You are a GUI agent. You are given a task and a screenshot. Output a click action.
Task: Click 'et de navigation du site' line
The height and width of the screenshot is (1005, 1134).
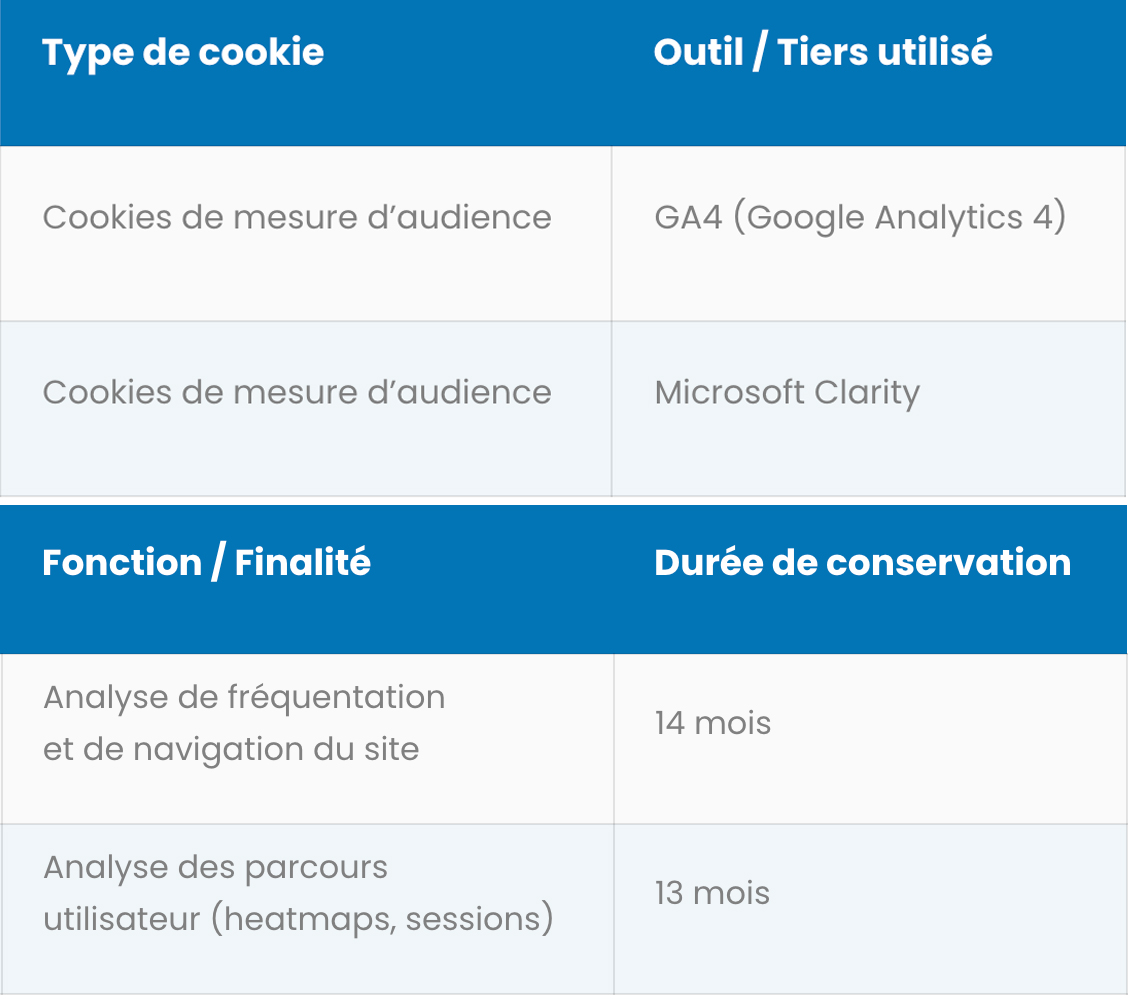click(231, 750)
